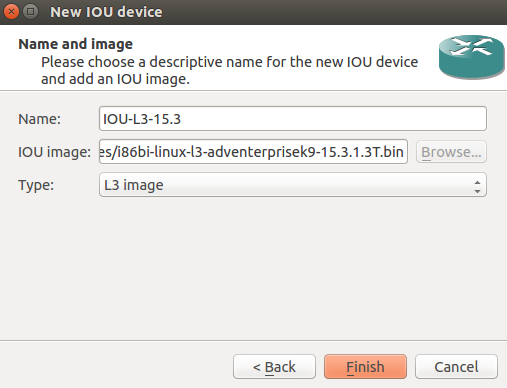Click the "Type:" label
This screenshot has width=507, height=388.
36,185
